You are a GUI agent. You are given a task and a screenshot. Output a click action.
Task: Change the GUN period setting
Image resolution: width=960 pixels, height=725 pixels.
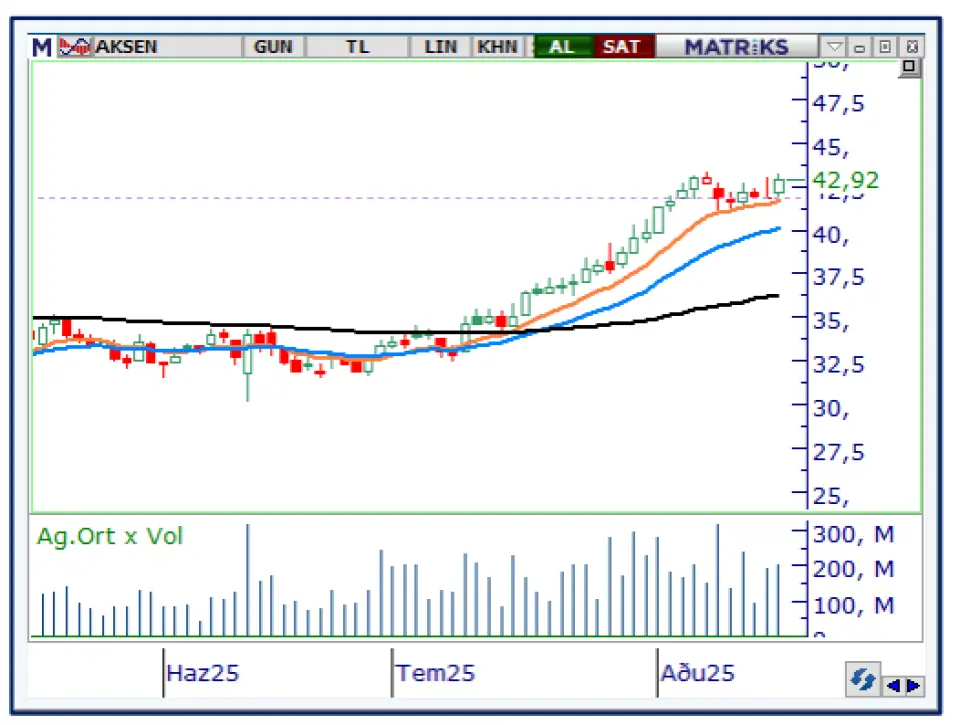273,47
